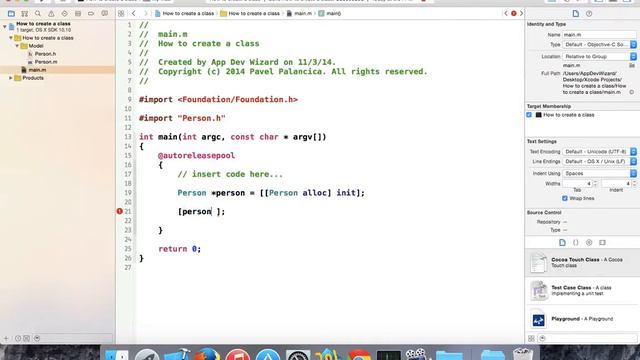Go back in editor history

(133, 13)
